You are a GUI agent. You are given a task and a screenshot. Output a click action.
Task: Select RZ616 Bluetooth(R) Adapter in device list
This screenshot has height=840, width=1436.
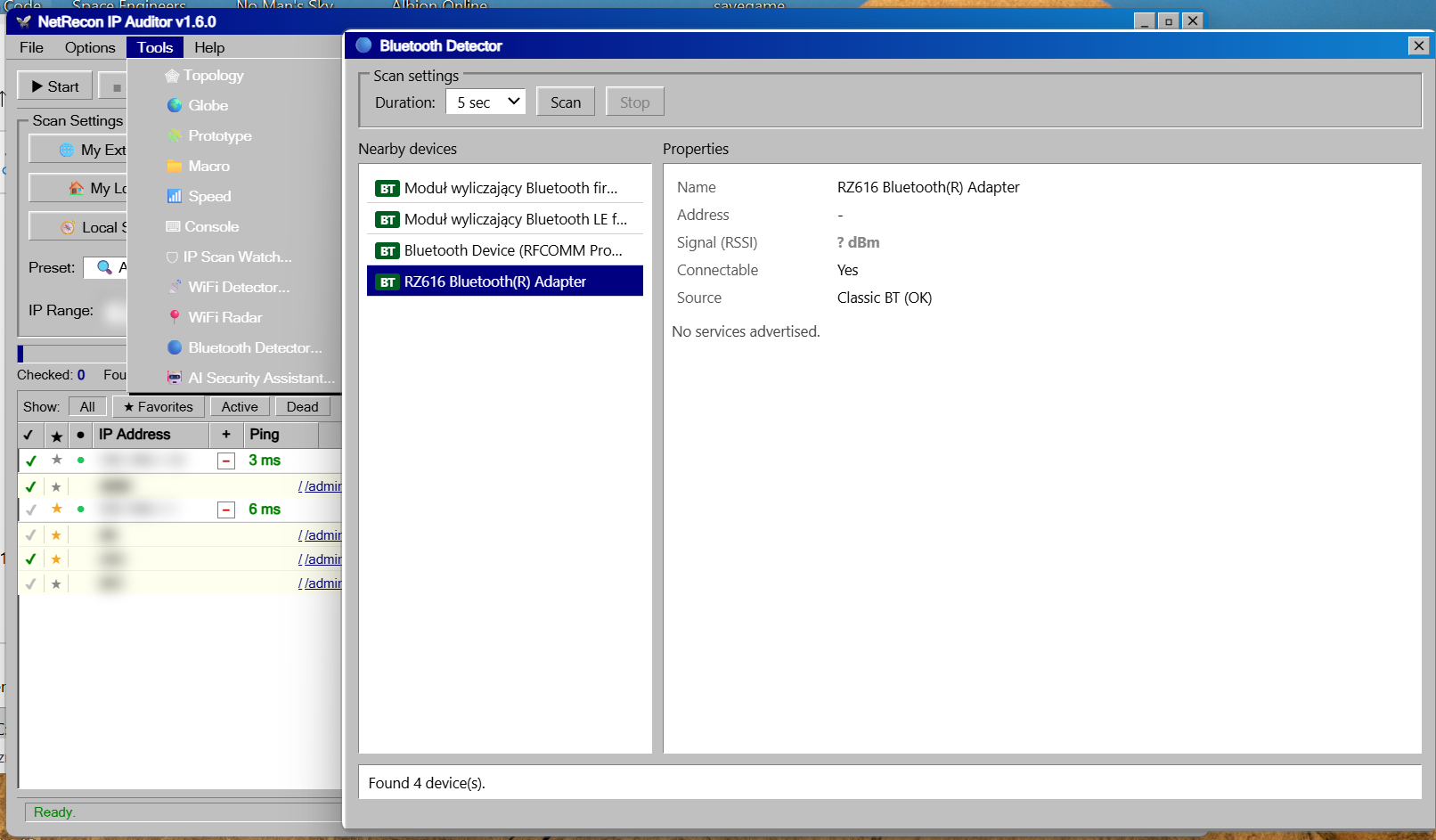click(505, 281)
